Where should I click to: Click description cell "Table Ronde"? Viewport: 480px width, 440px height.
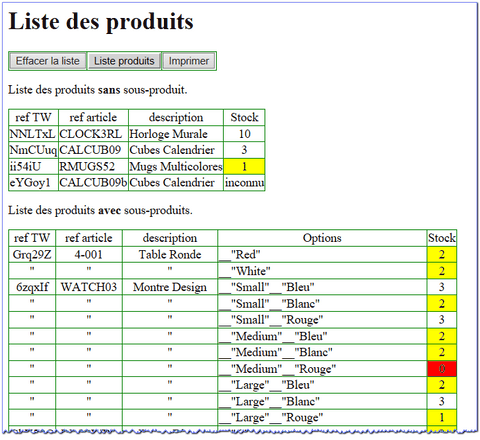coord(170,255)
